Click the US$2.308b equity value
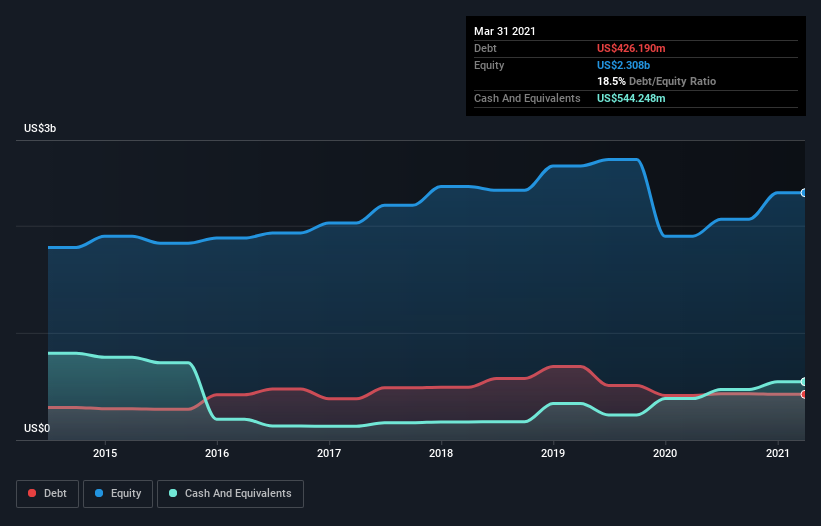This screenshot has height=526, width=821. coord(623,65)
